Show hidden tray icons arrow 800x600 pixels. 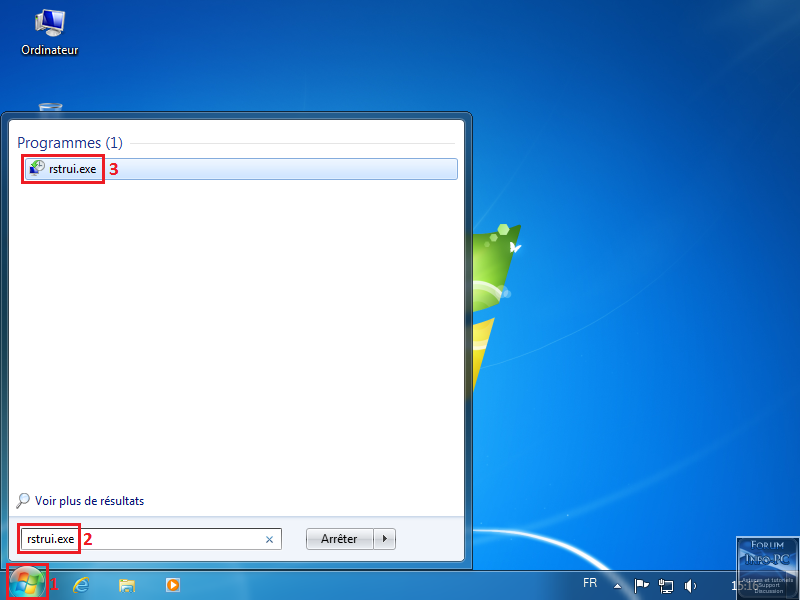coord(618,585)
